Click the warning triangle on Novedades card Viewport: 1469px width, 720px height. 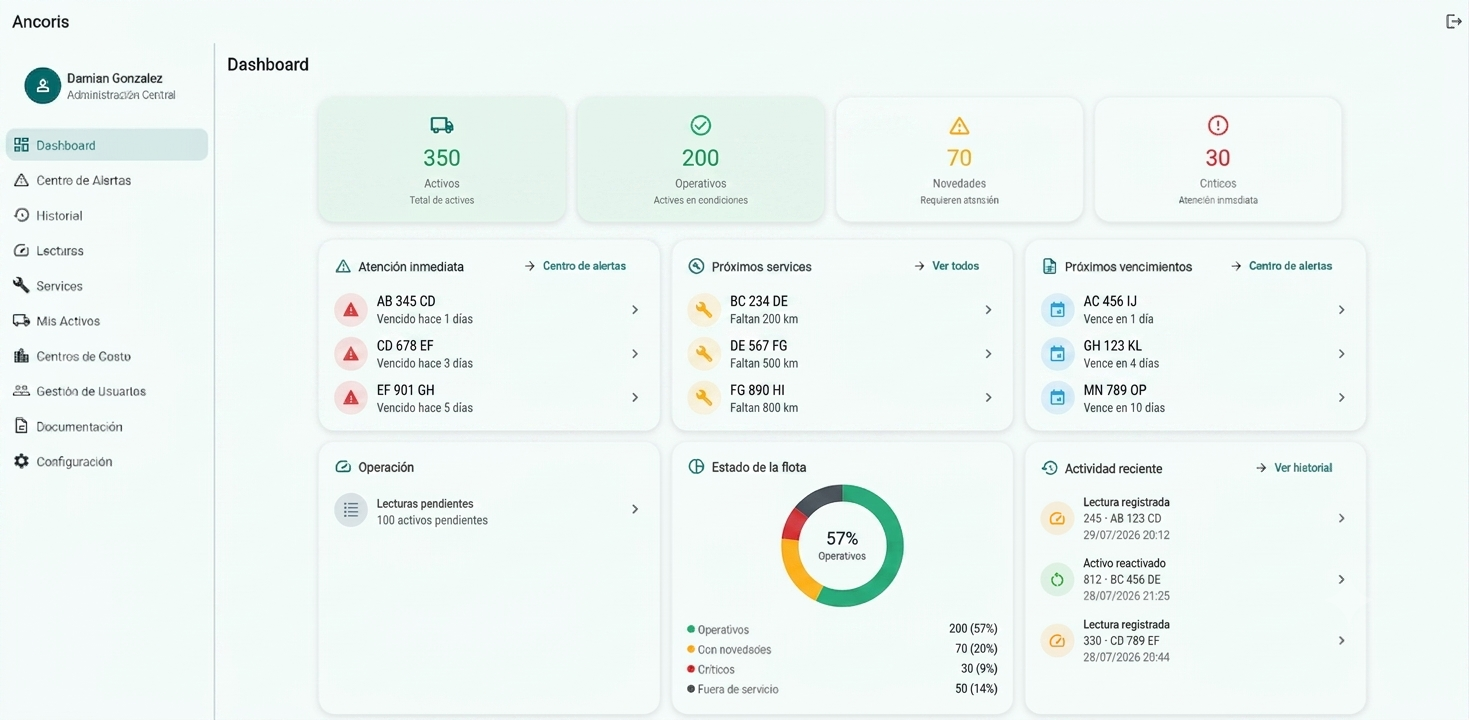(959, 126)
